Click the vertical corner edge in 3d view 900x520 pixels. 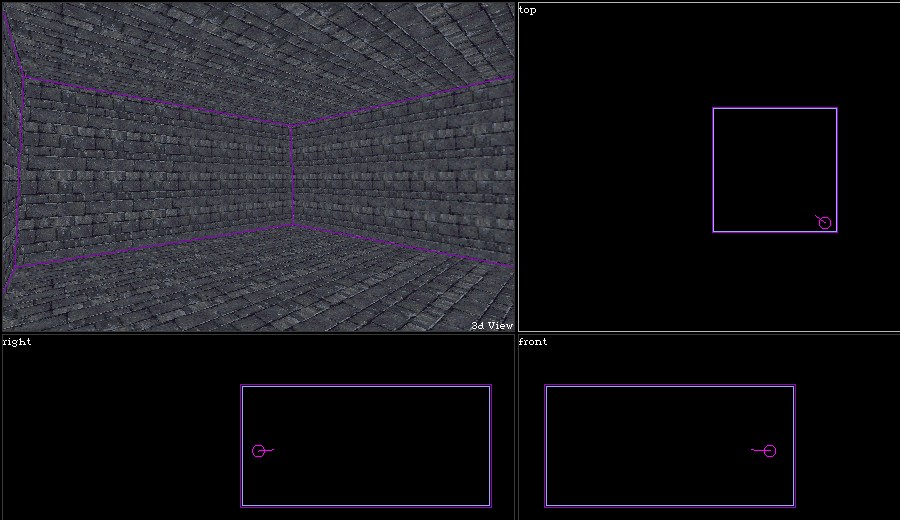coord(293,175)
